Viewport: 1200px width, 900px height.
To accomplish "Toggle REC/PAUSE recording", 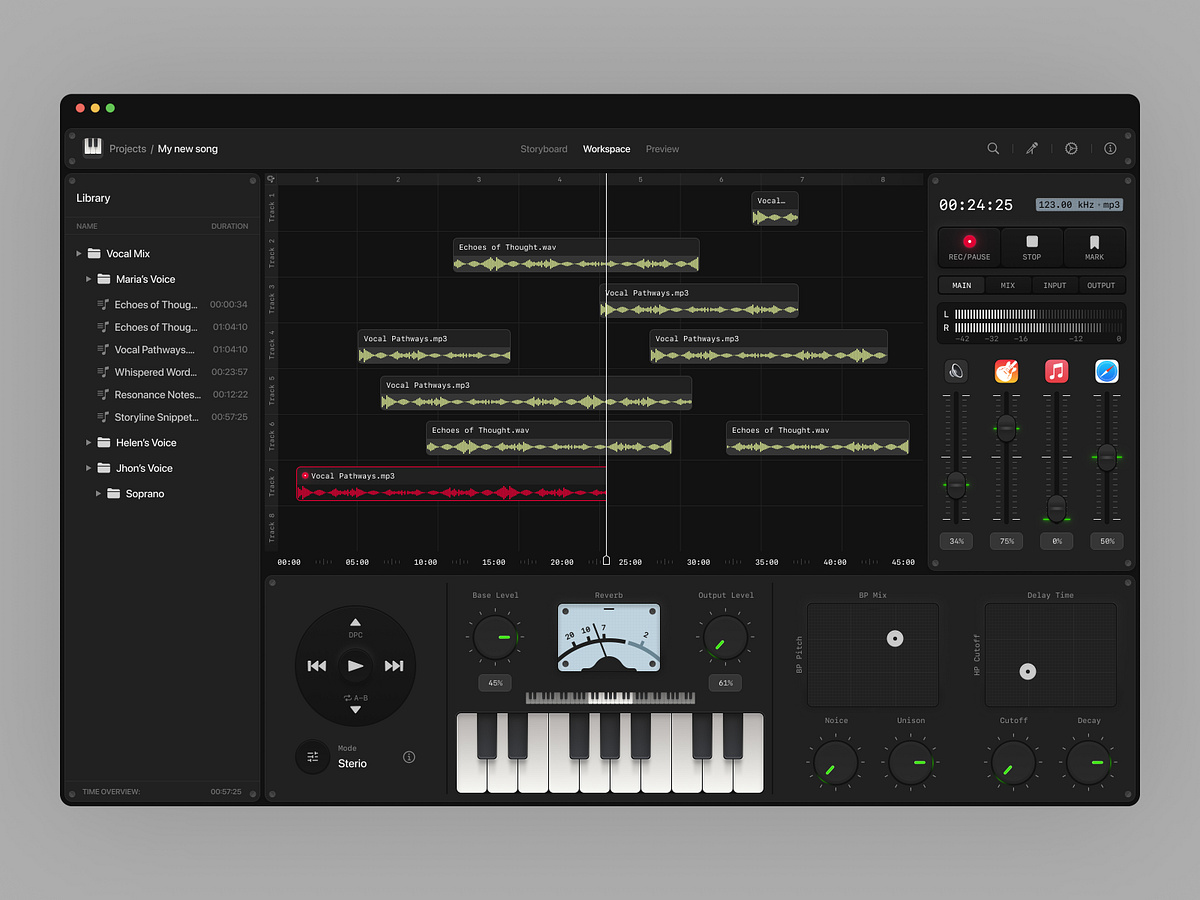I will (x=968, y=247).
